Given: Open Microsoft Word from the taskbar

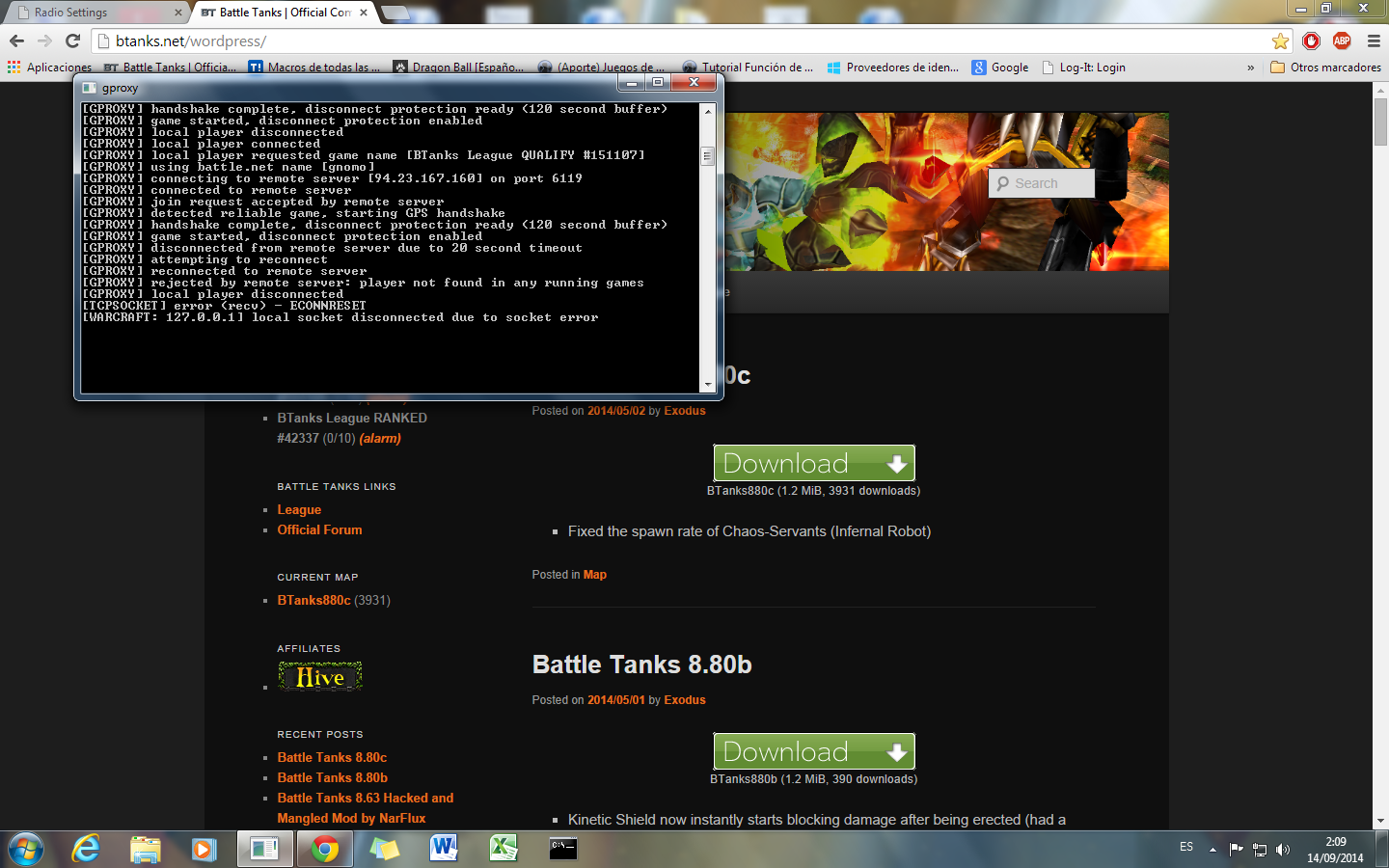Looking at the screenshot, I should (444, 849).
